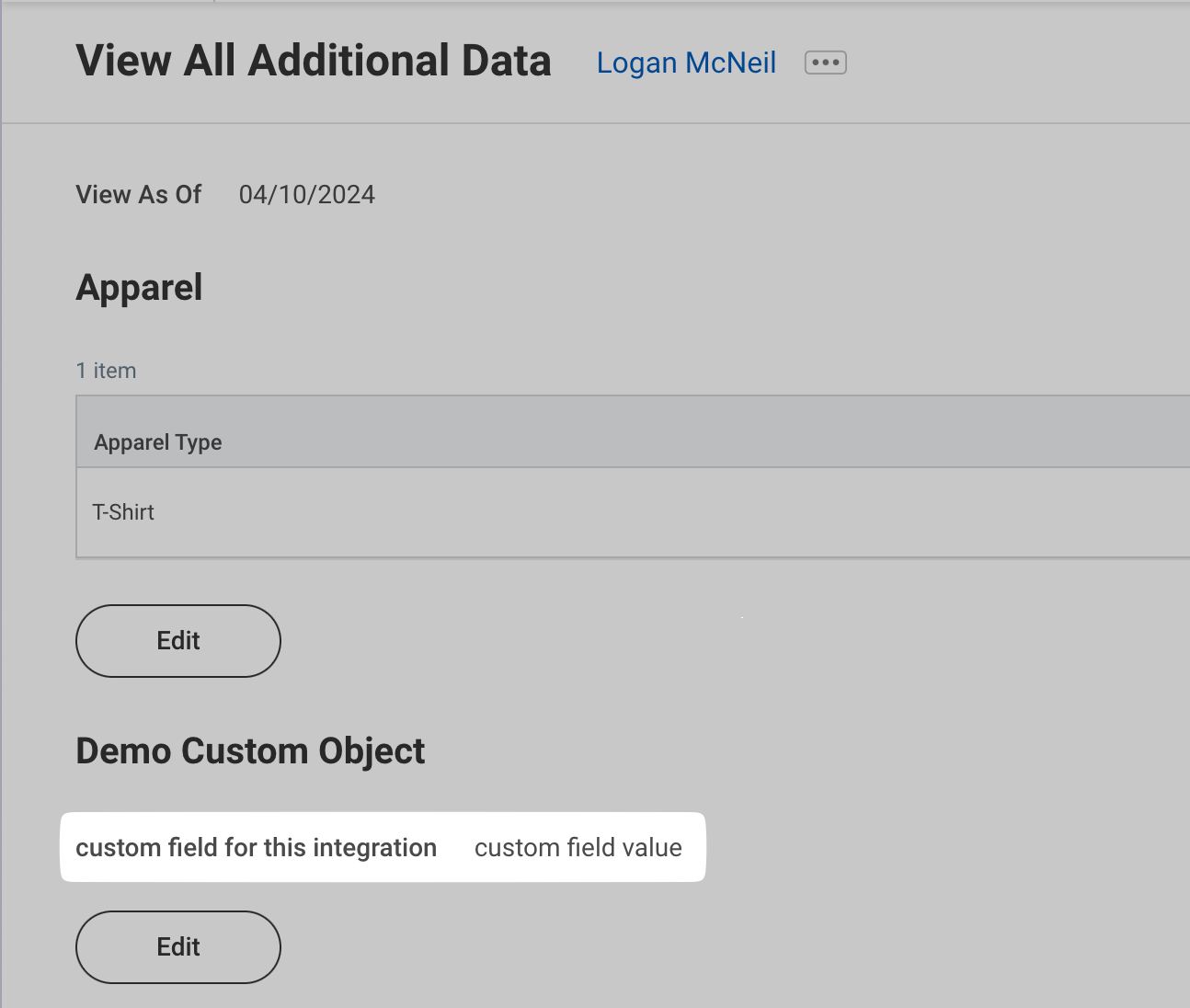Open the Logan McNeil worker link
Viewport: 1190px width, 1008px height.
(686, 63)
